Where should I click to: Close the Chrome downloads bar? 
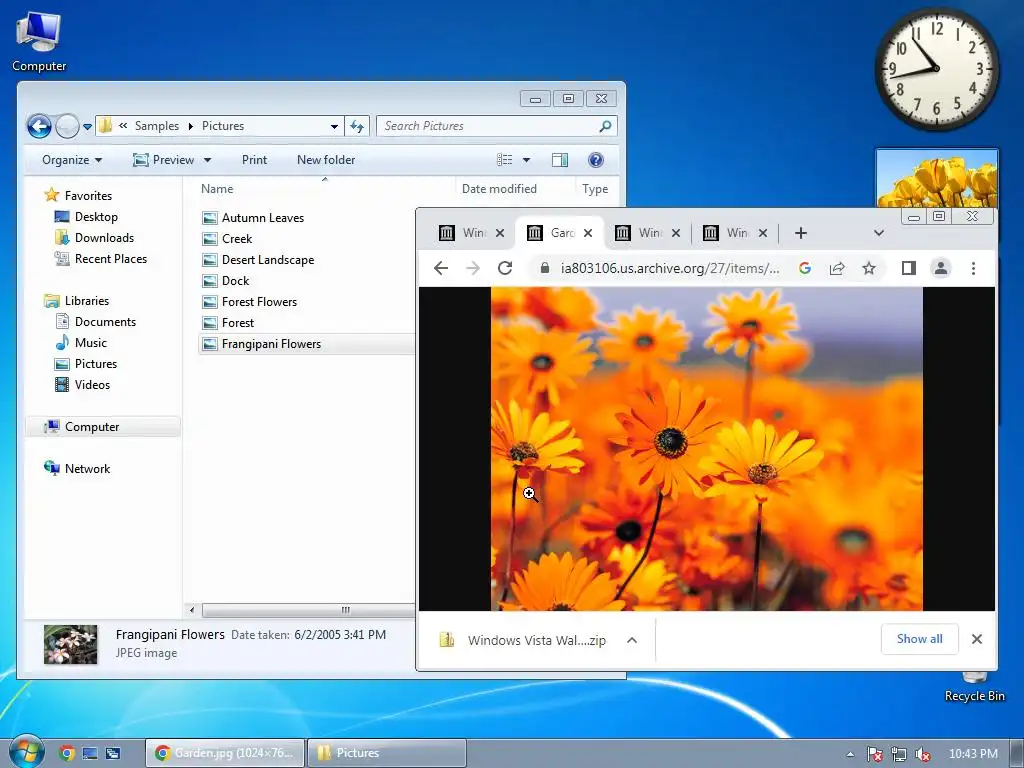coord(977,639)
